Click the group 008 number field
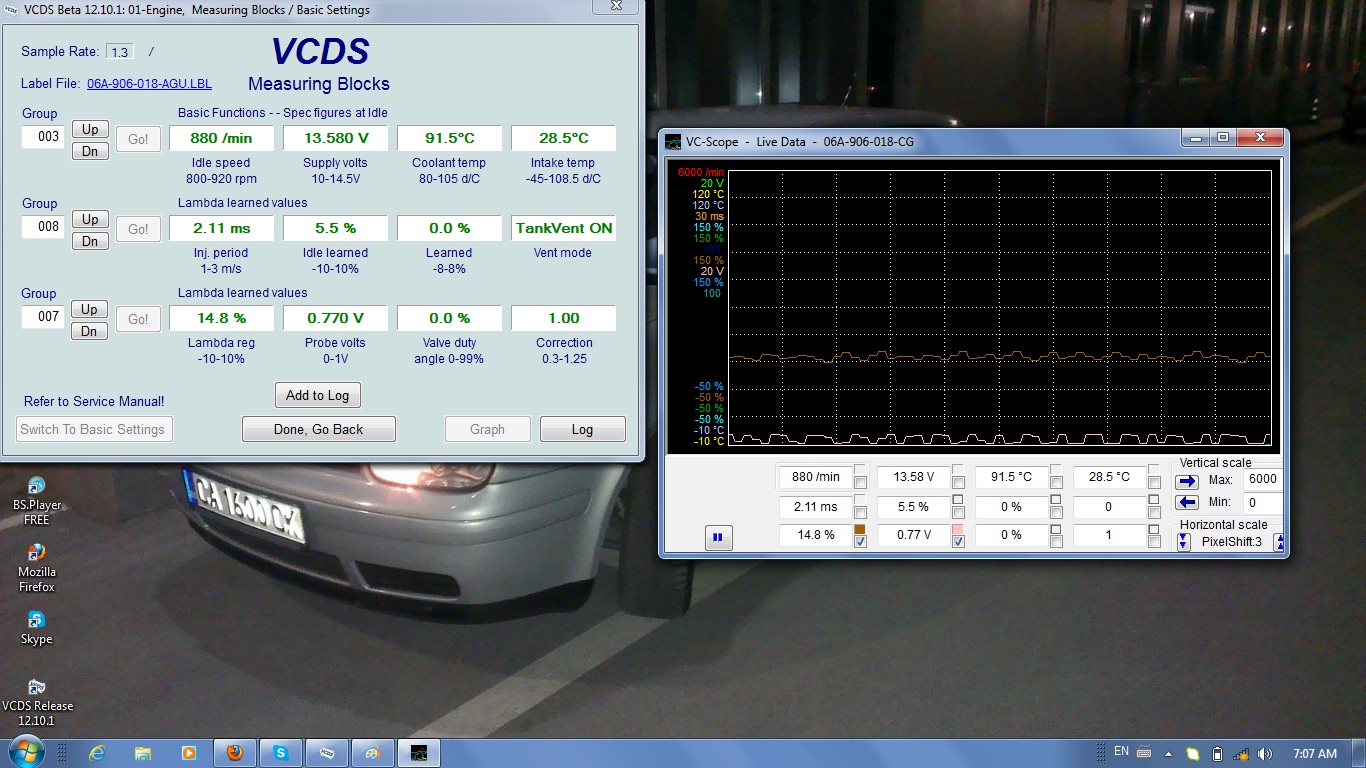 pos(44,227)
